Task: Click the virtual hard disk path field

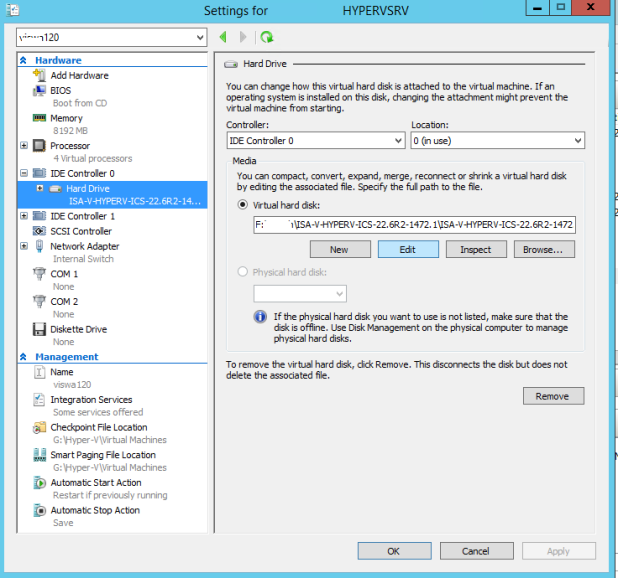Action: click(x=414, y=225)
